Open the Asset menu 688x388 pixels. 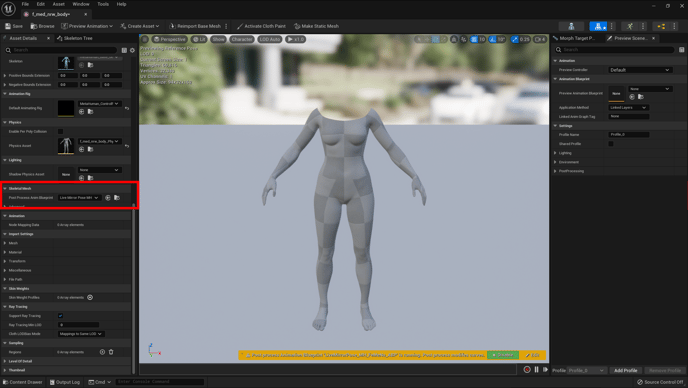59,4
